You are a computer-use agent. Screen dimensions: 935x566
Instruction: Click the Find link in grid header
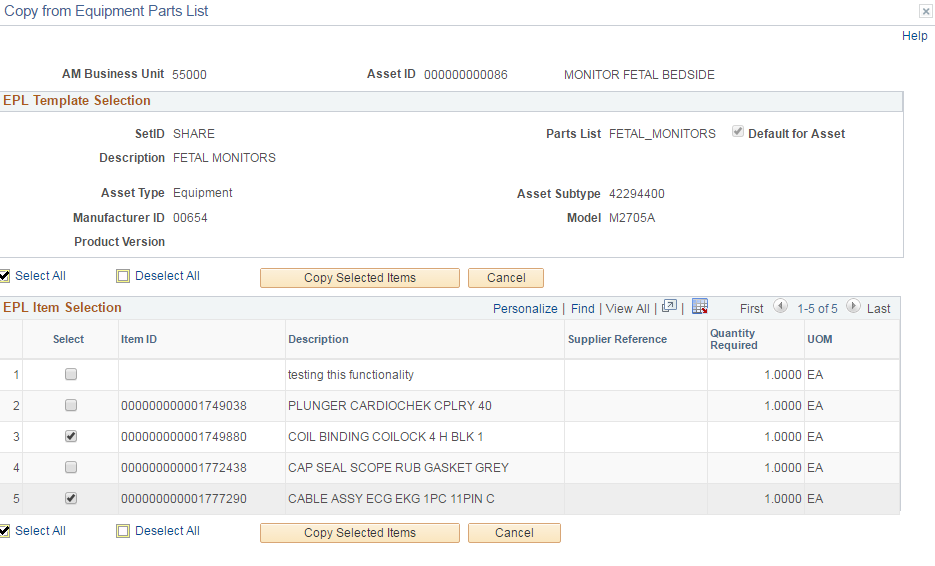[582, 309]
